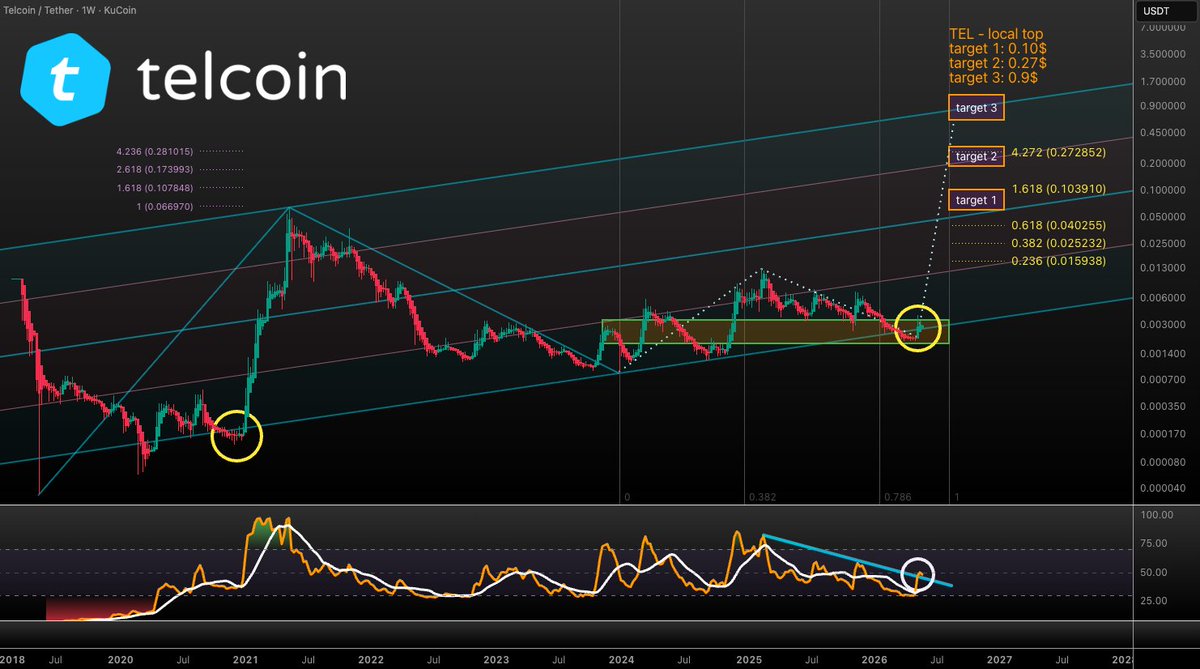Select the target 1 label box
The image size is (1200, 669).
(975, 200)
